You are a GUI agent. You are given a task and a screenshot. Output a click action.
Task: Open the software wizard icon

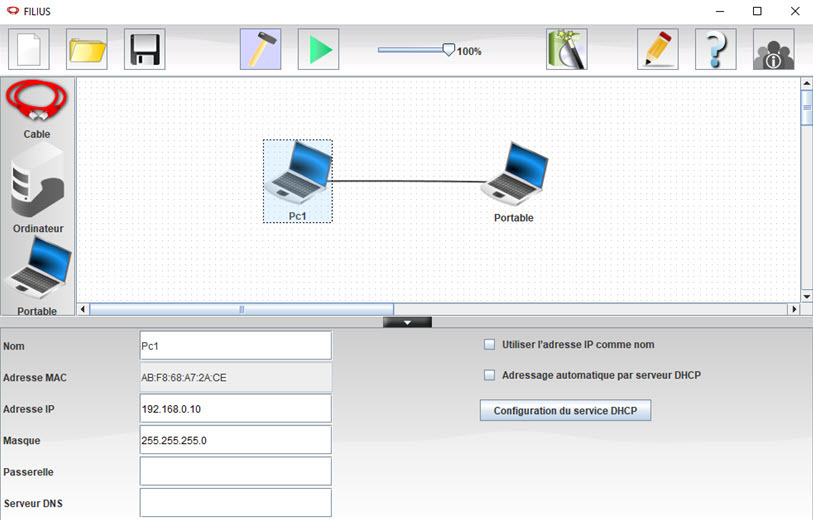pos(567,49)
